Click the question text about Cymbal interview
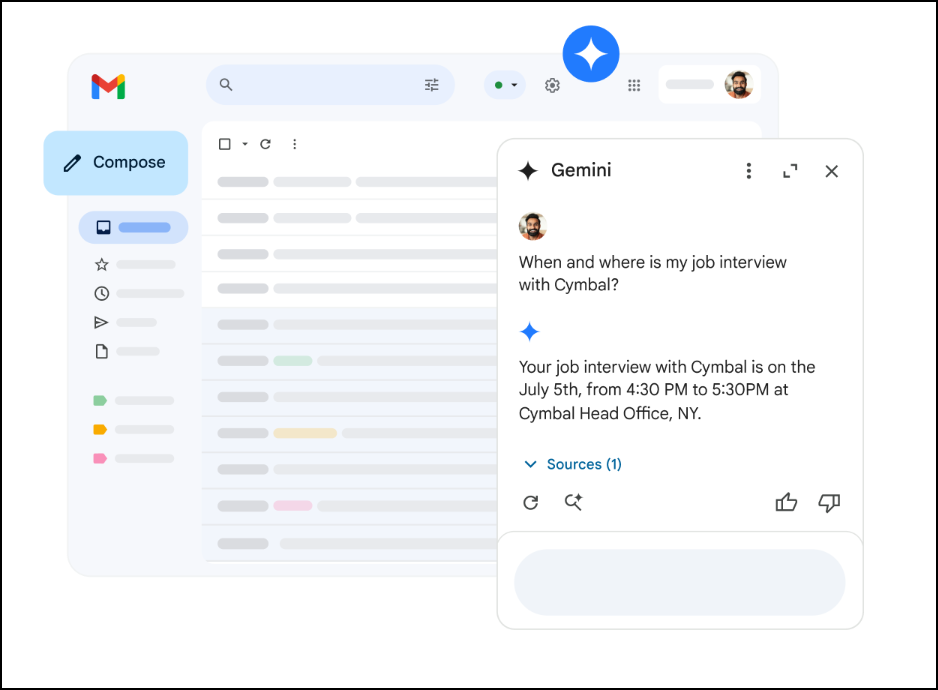 coord(652,273)
